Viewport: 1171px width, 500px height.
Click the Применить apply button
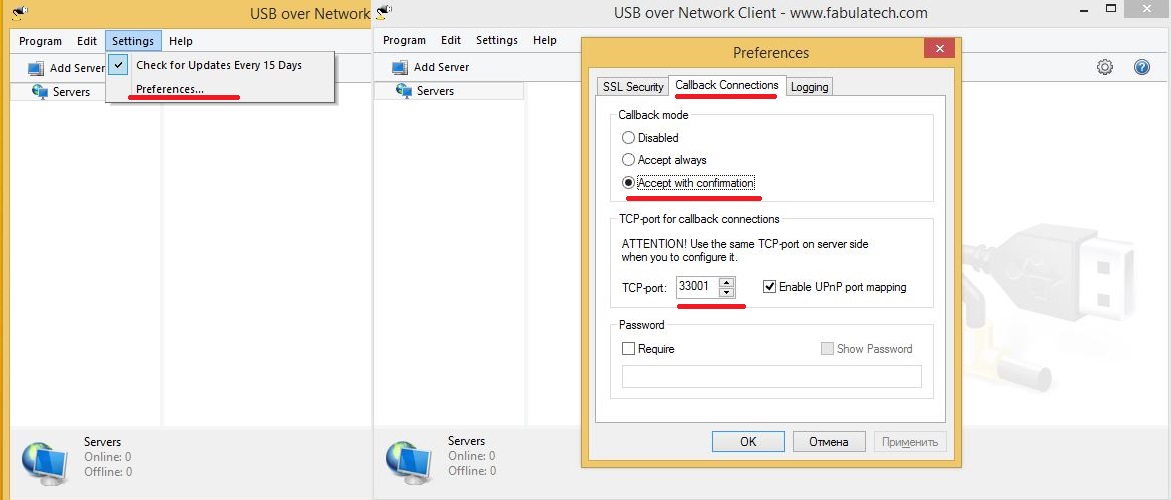pos(910,441)
